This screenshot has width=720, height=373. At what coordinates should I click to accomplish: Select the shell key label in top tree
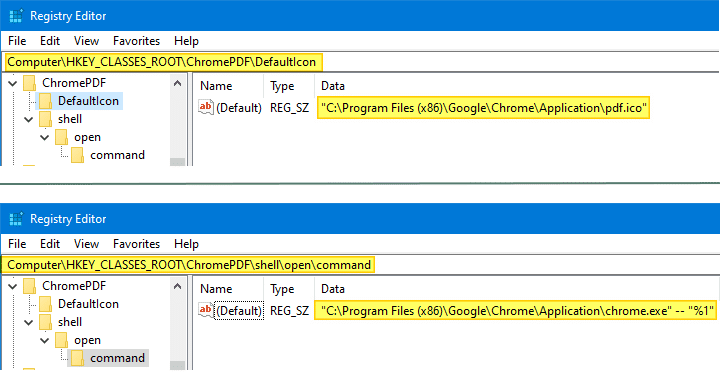coord(70,119)
